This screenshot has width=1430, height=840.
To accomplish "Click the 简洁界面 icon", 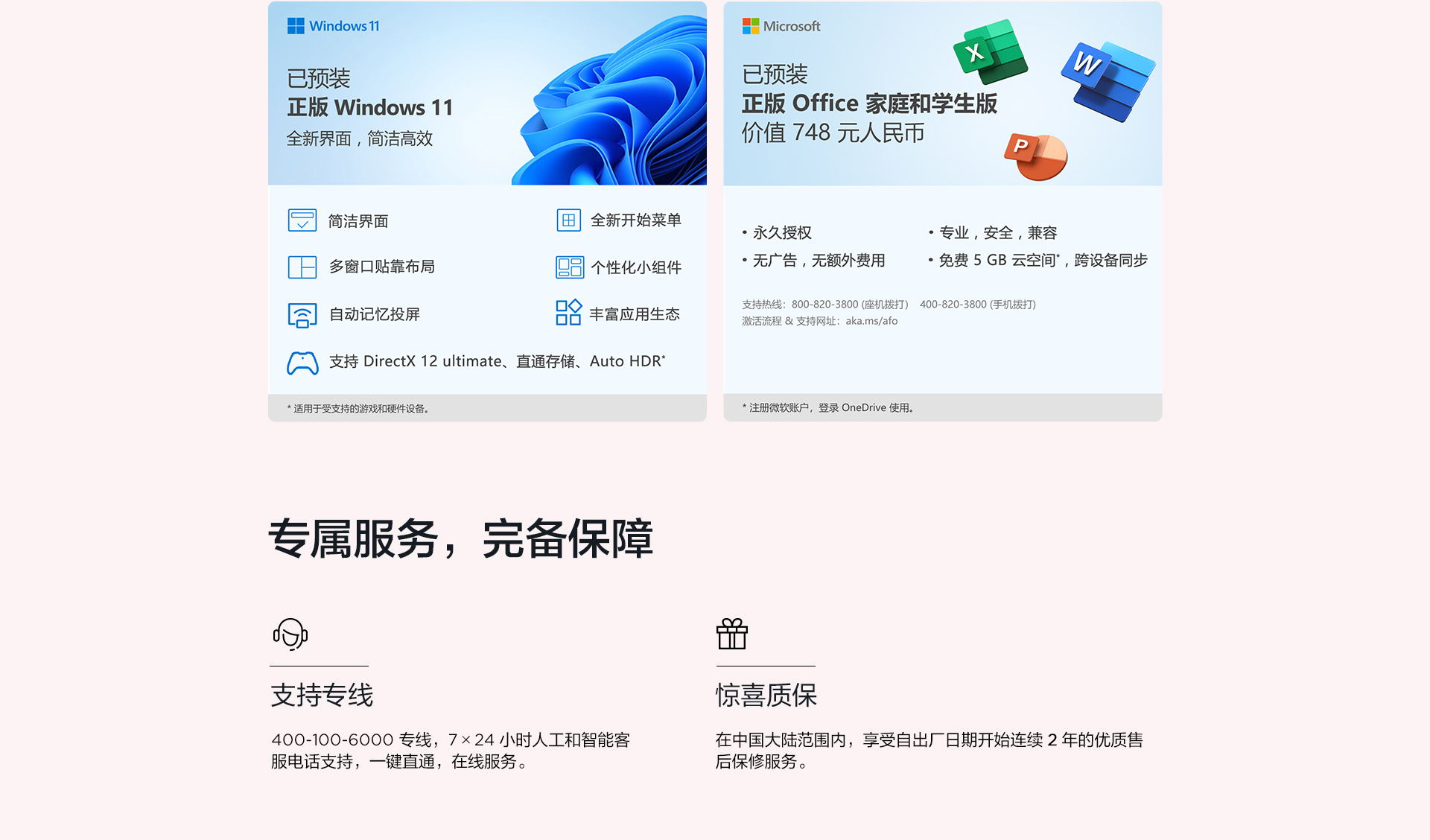I will click(x=302, y=220).
